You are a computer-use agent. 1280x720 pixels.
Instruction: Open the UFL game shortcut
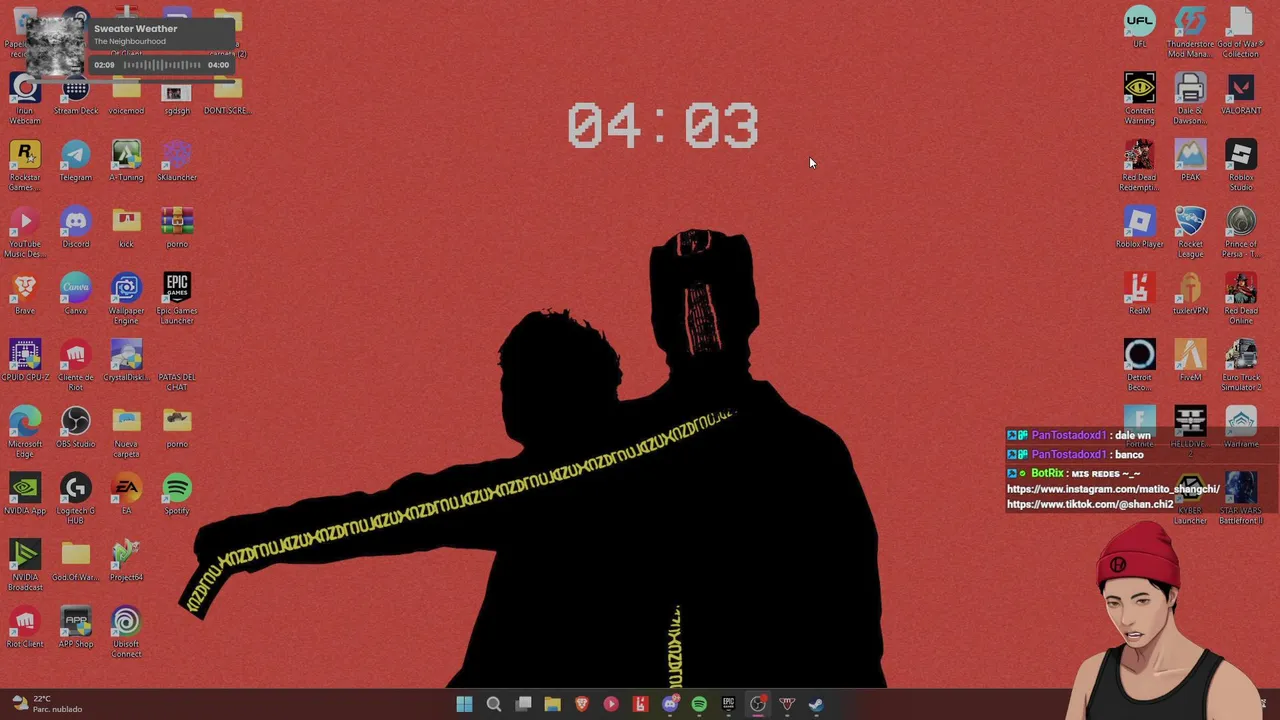point(1139,27)
